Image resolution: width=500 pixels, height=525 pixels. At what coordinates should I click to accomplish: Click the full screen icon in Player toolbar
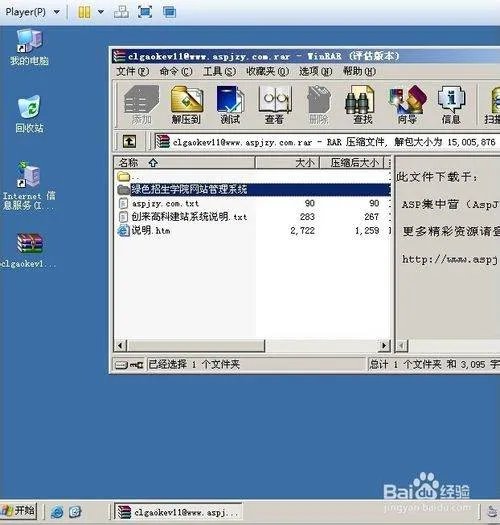[145, 12]
